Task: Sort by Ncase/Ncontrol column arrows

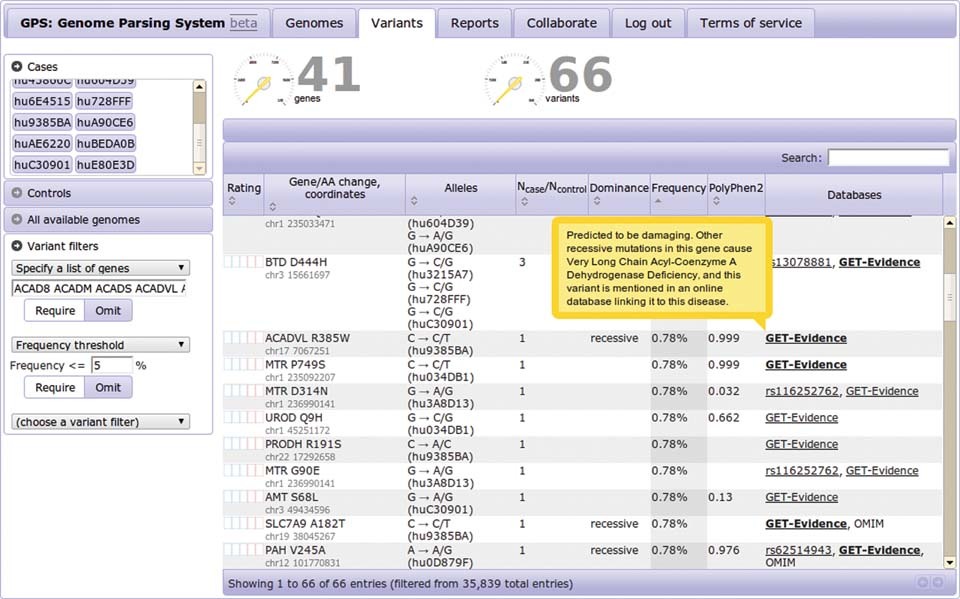Action: [x=524, y=202]
